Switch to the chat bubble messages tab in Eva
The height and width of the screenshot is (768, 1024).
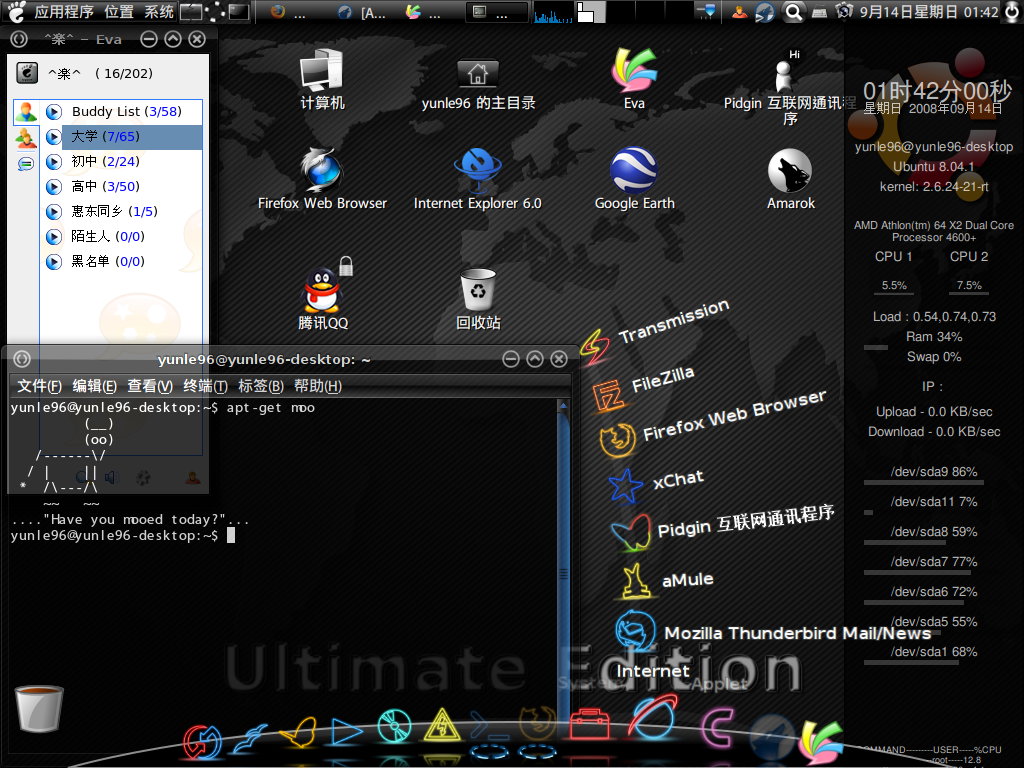click(25, 163)
